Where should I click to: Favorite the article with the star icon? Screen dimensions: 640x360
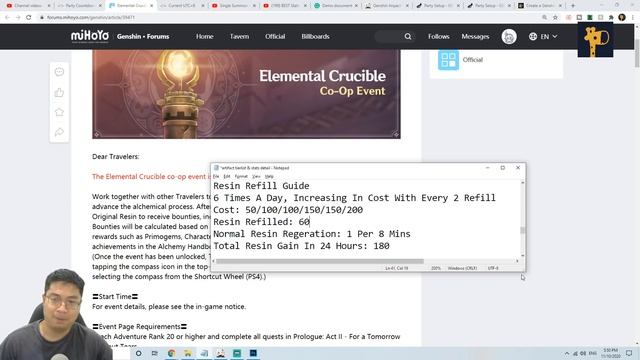coord(59,112)
